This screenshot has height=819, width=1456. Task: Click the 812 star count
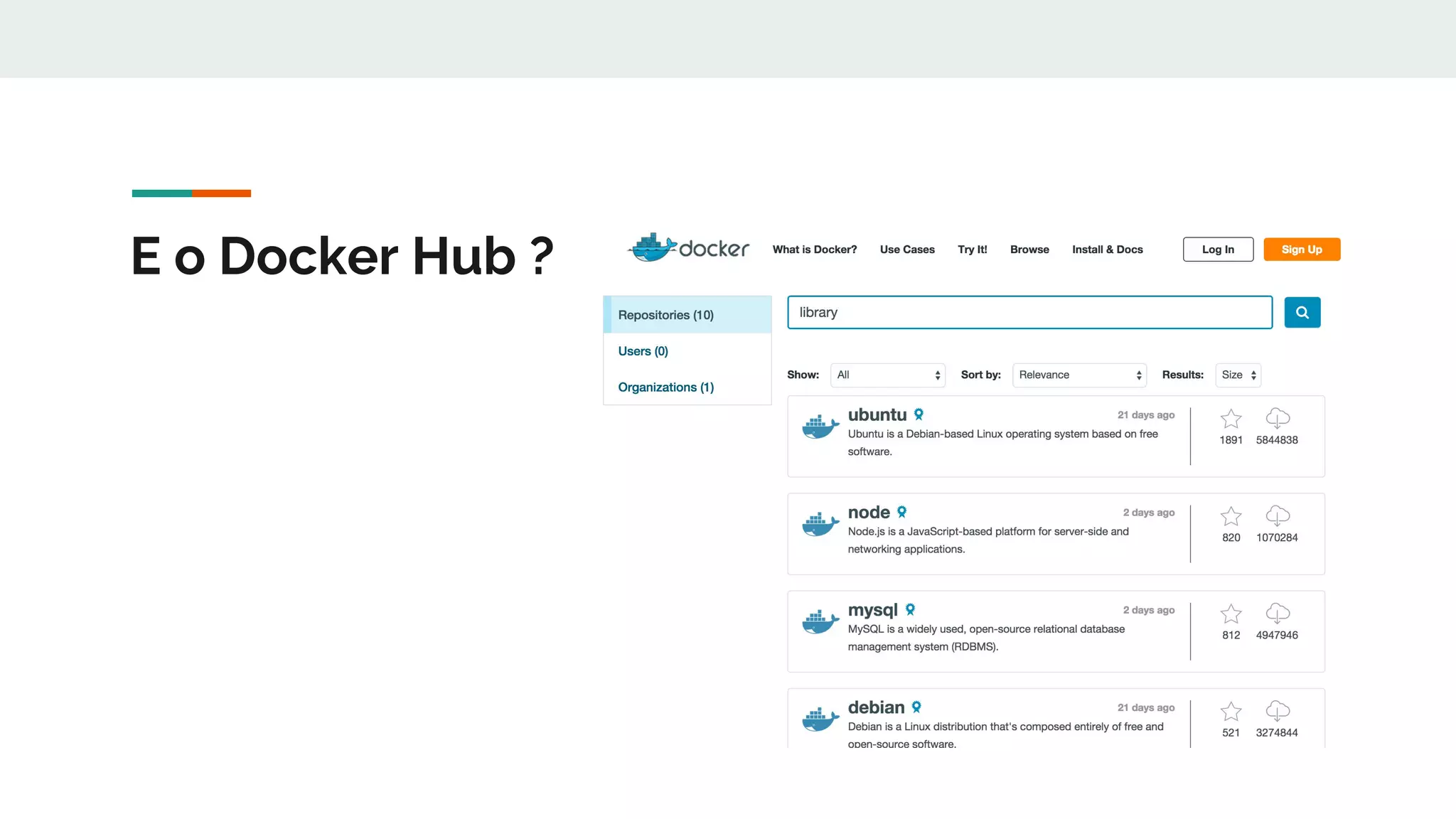click(1231, 635)
